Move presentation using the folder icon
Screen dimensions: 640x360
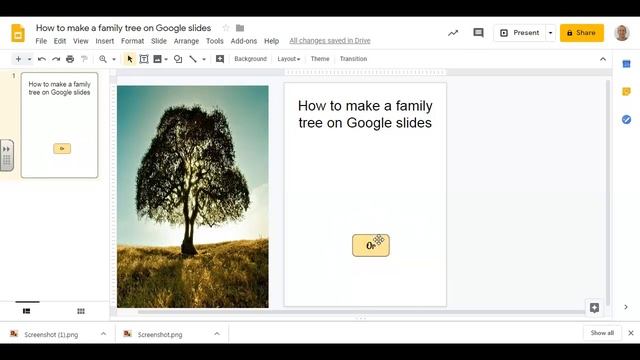240,28
